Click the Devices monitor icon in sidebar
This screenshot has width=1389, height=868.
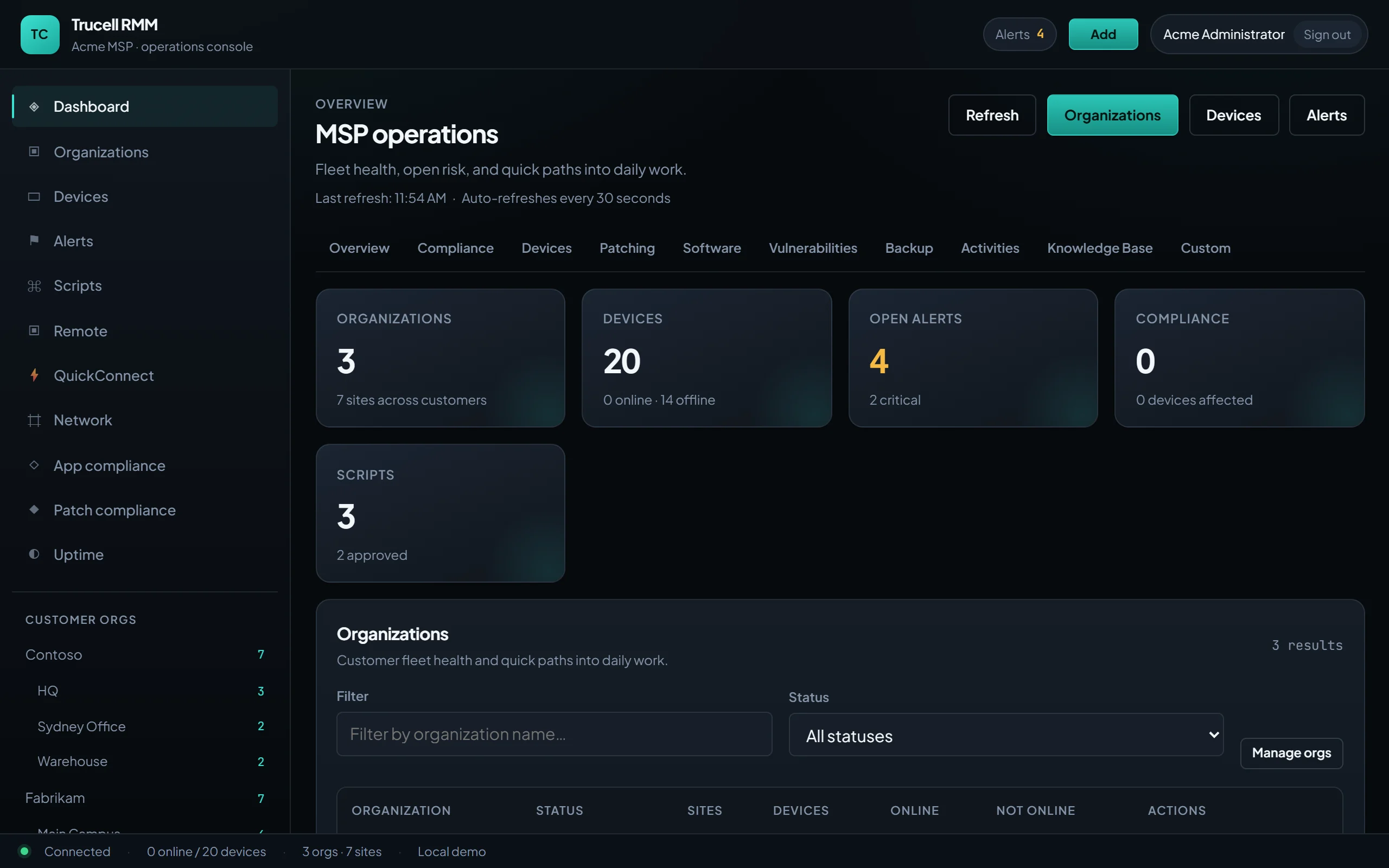[x=34, y=197]
